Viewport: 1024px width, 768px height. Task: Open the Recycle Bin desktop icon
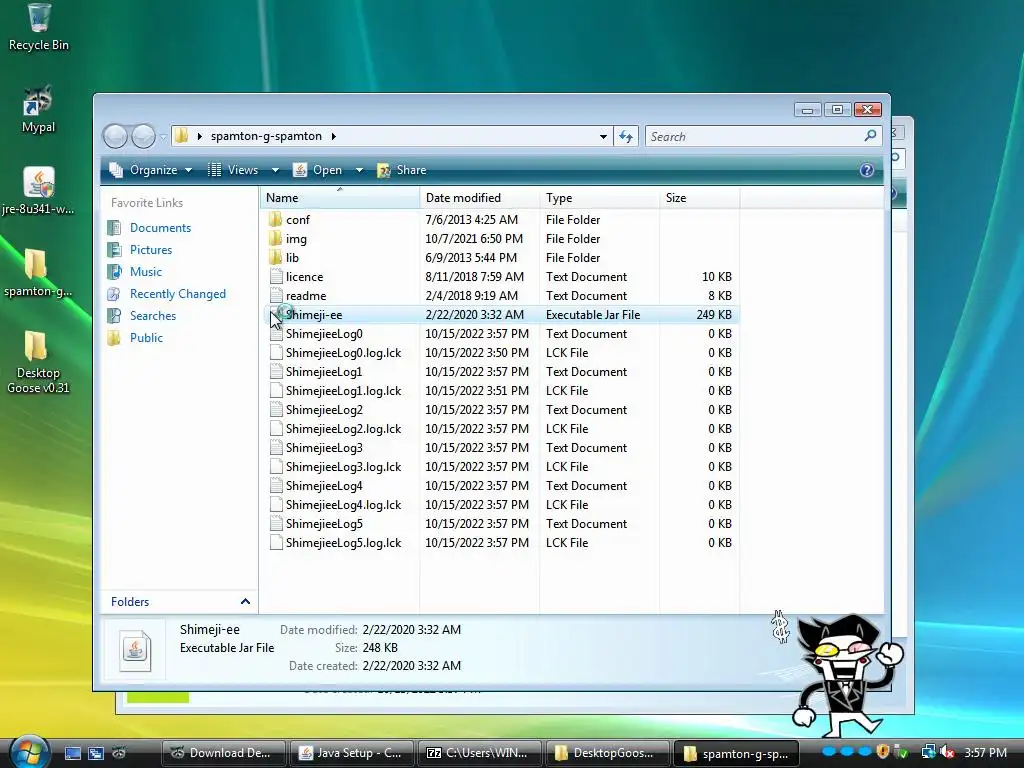pyautogui.click(x=39, y=27)
